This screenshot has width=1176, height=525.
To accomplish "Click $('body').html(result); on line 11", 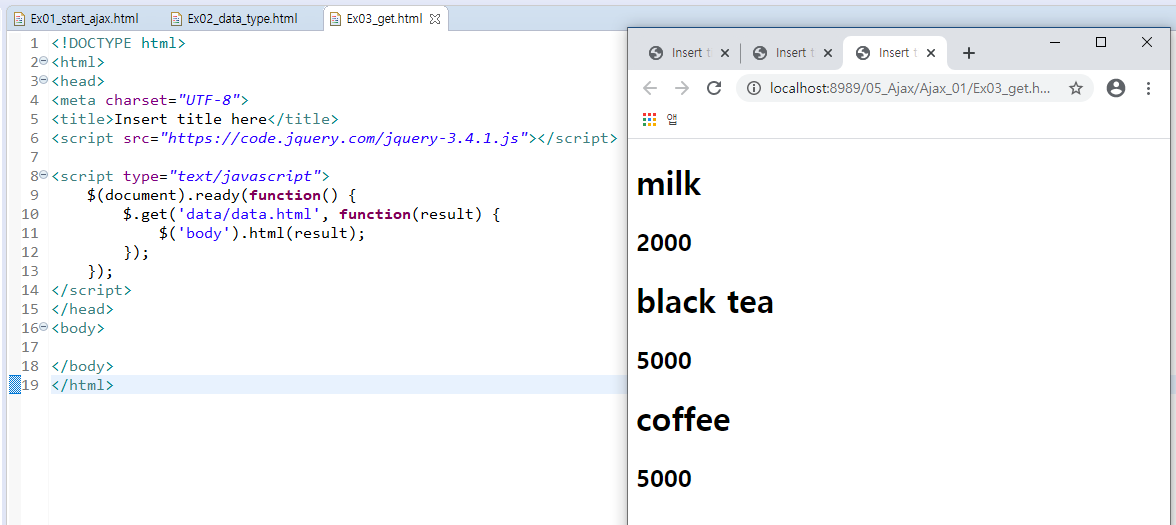I will (x=262, y=232).
